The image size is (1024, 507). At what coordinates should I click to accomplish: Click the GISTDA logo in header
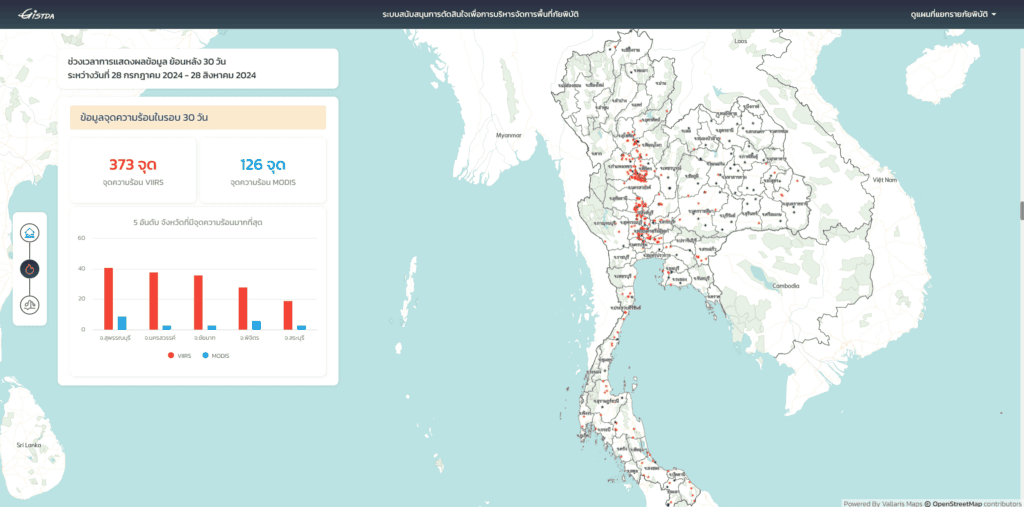pos(30,14)
